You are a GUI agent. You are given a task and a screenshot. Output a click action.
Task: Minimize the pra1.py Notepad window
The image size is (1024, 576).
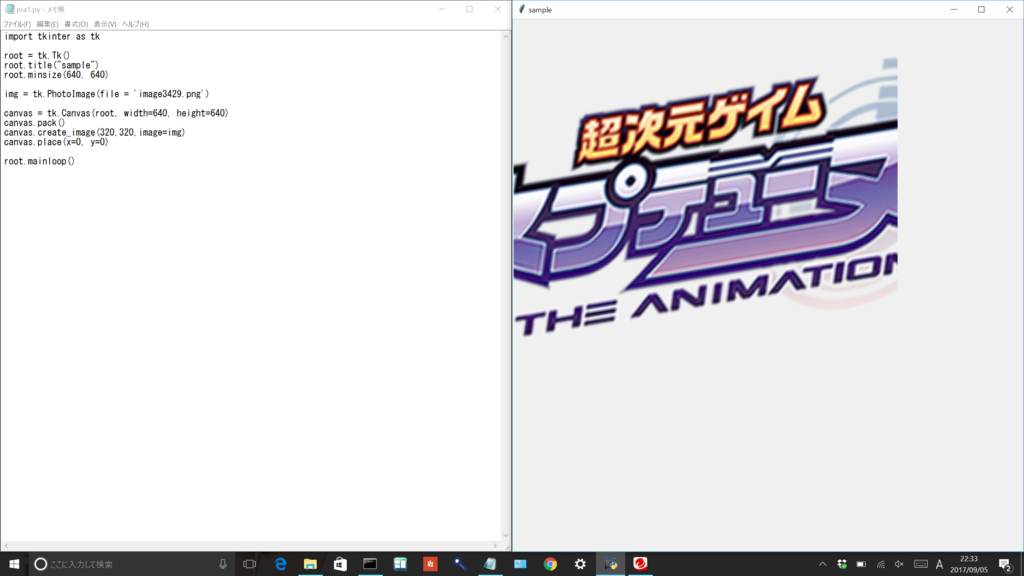tap(441, 9)
